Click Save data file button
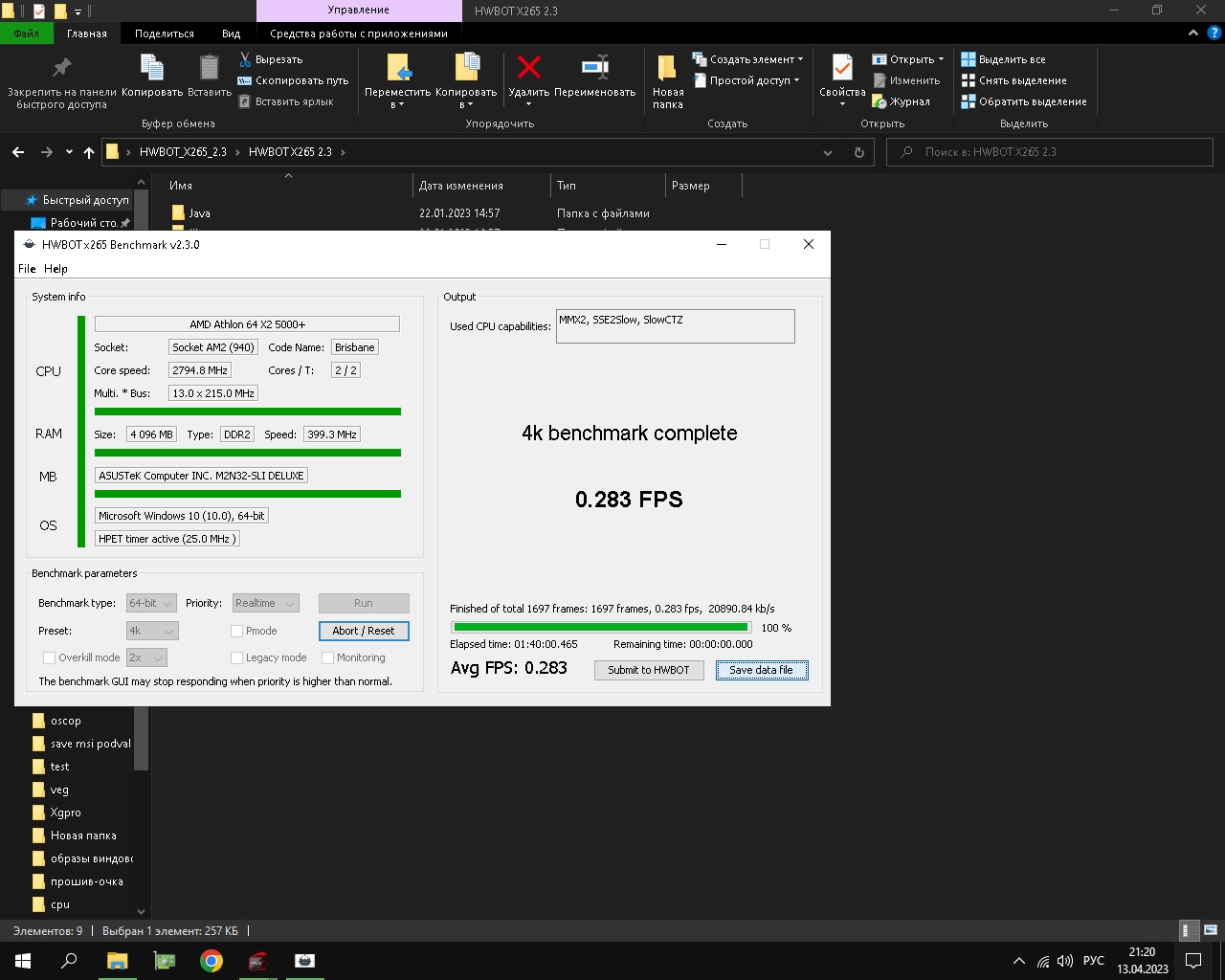The image size is (1225, 980). pos(762,670)
